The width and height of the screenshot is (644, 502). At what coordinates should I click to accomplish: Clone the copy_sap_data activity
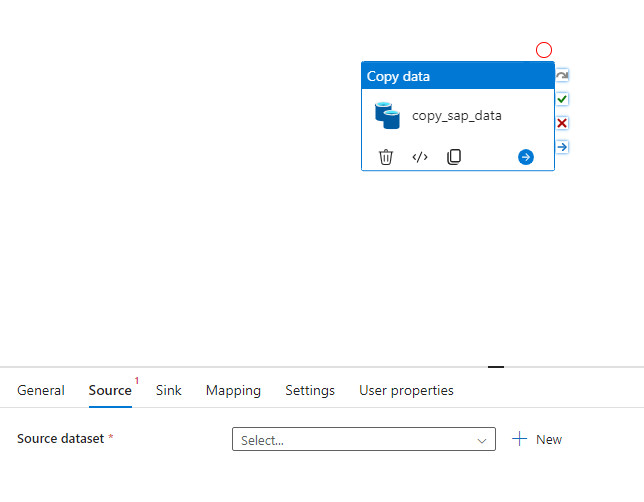point(454,157)
